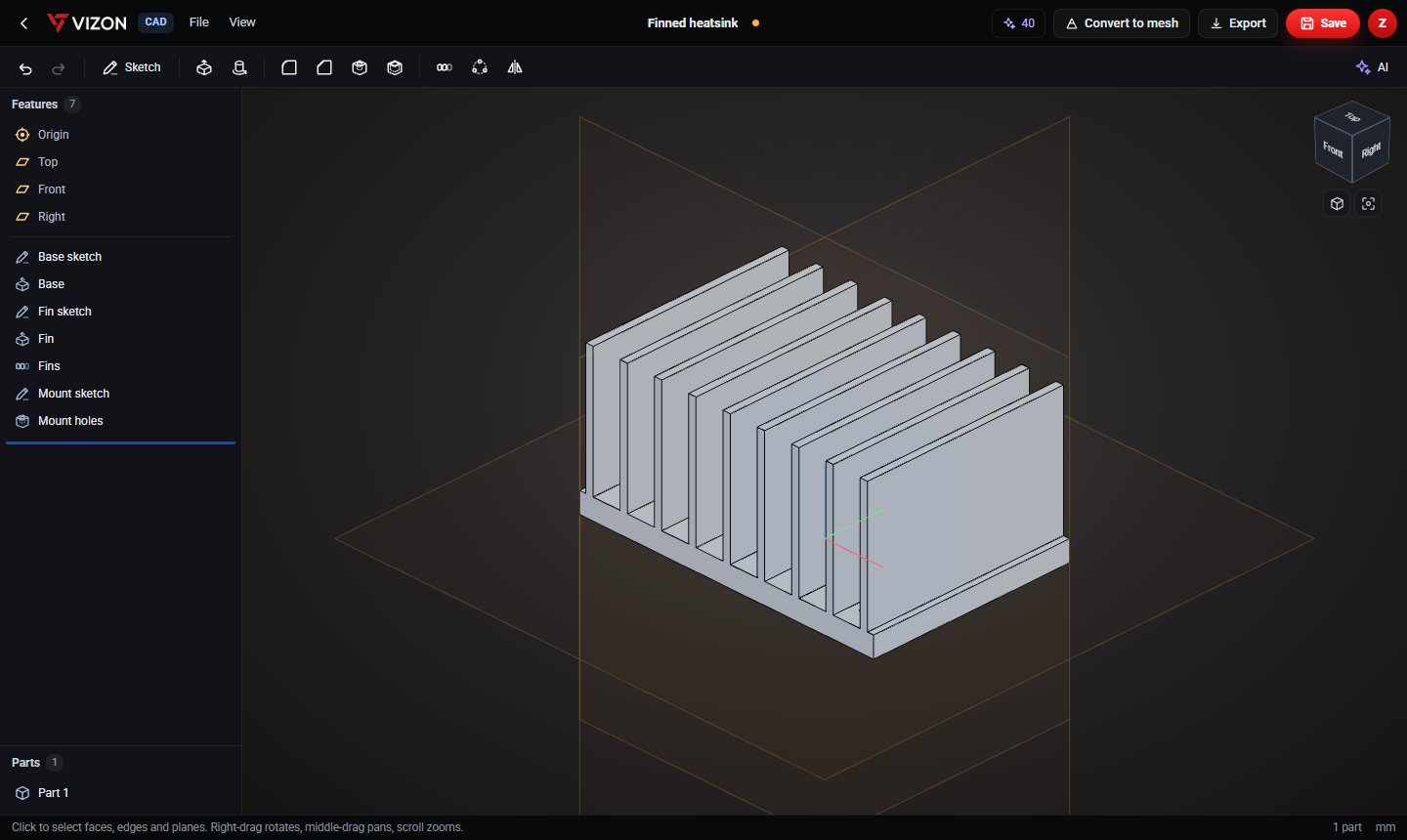1407x840 pixels.
Task: Select the Fin sketch feature
Action: pos(121,312)
